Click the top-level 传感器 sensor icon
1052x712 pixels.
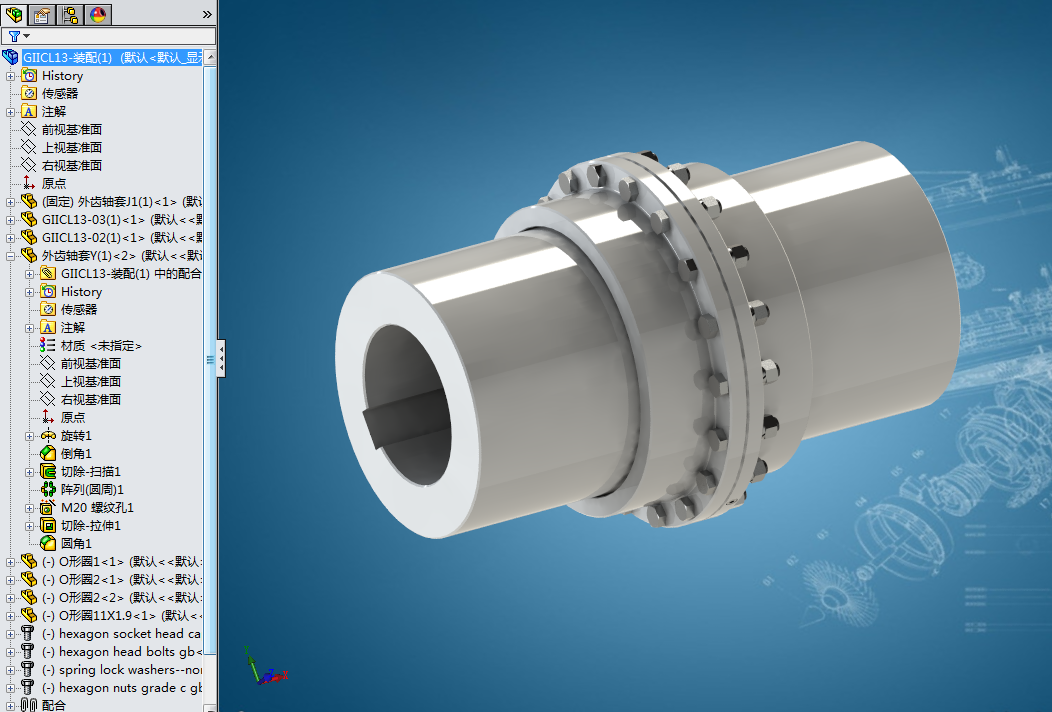pos(29,93)
